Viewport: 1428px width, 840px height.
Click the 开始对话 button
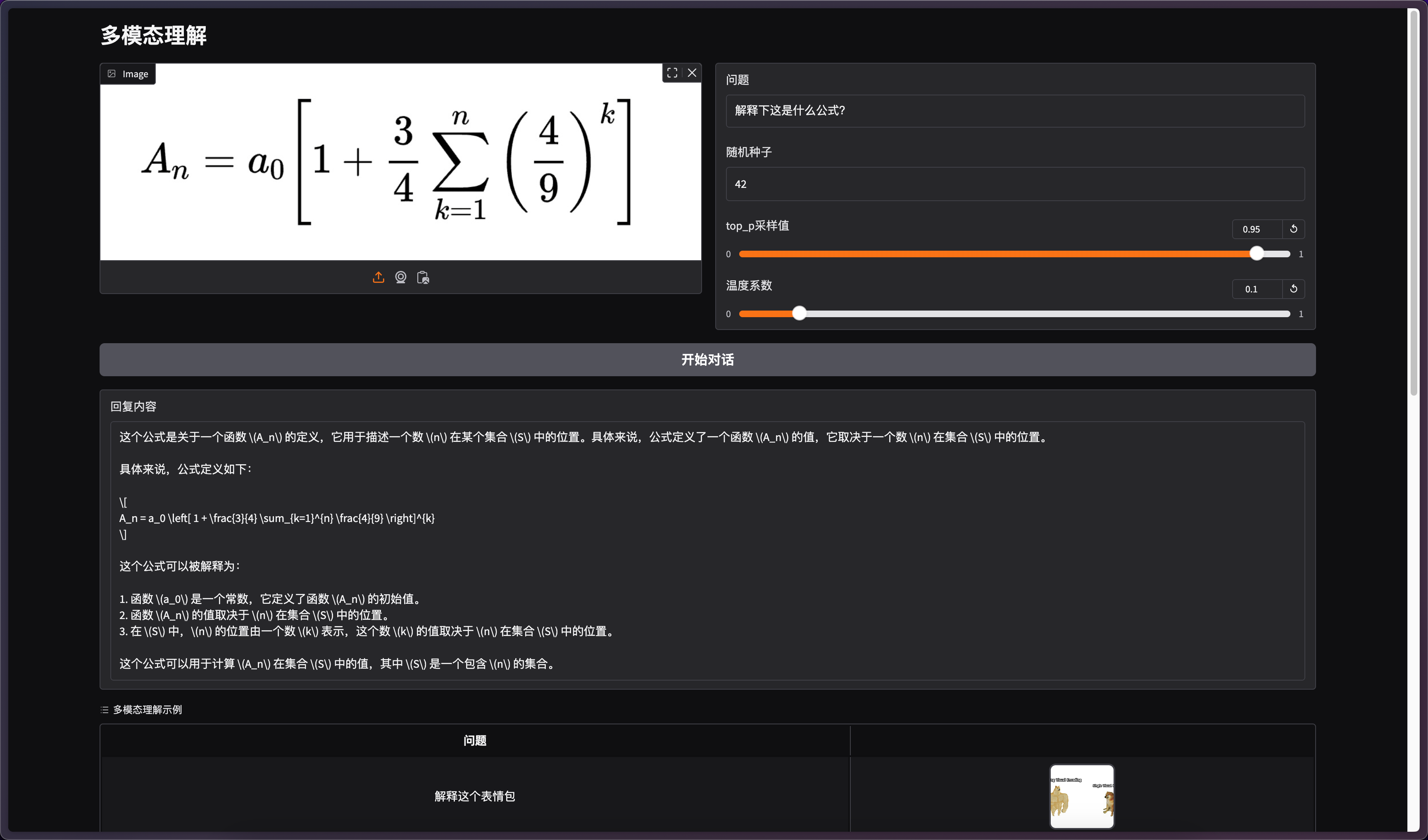pyautogui.click(x=707, y=360)
